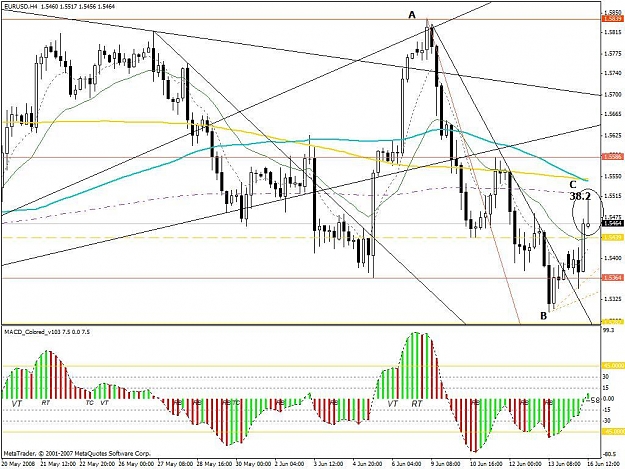This screenshot has width=625, height=469.
Task: Click the yellow 45.0000 indicator level tag
Action: [x=613, y=366]
